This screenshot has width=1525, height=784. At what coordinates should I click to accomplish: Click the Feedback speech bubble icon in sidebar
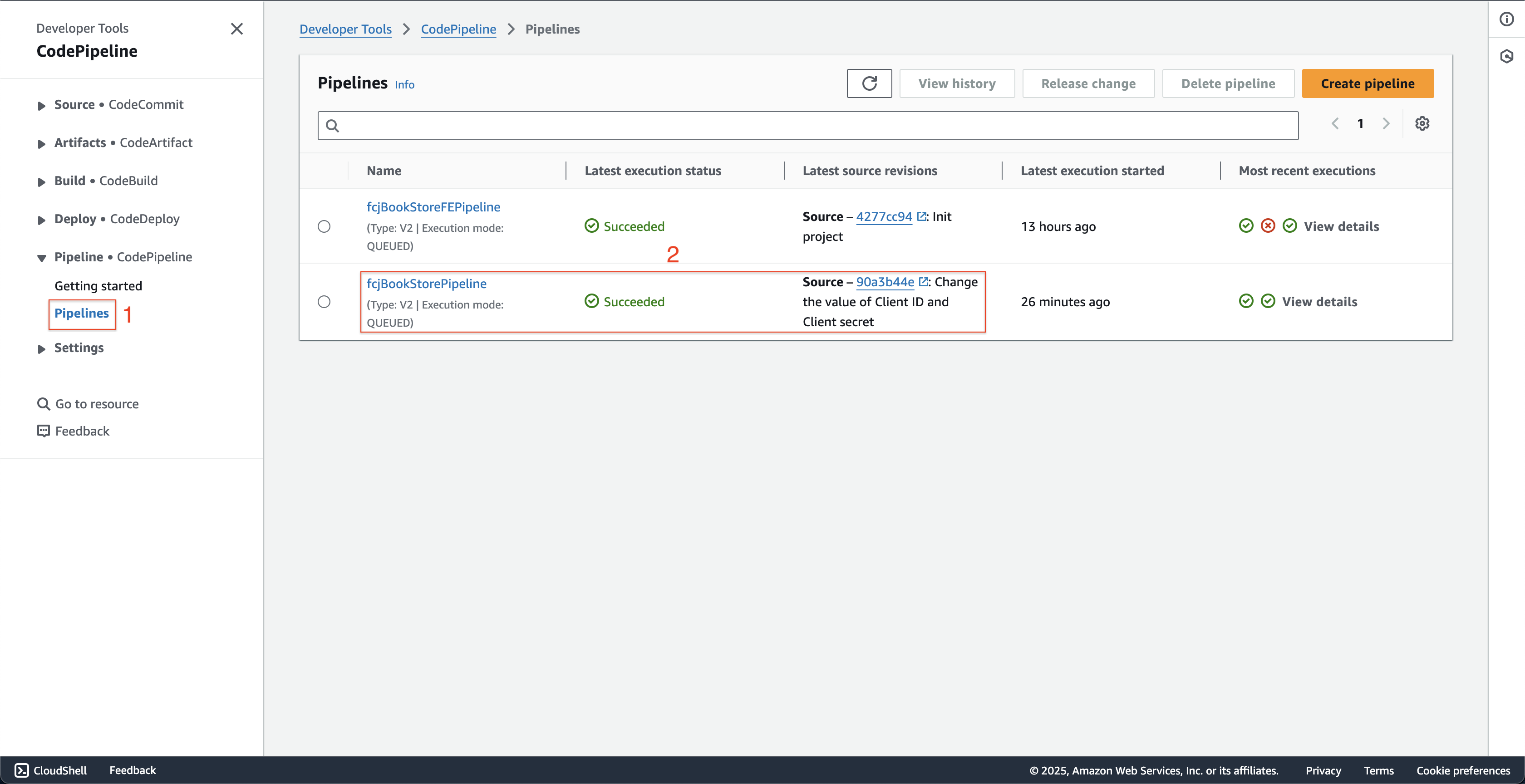(x=43, y=431)
